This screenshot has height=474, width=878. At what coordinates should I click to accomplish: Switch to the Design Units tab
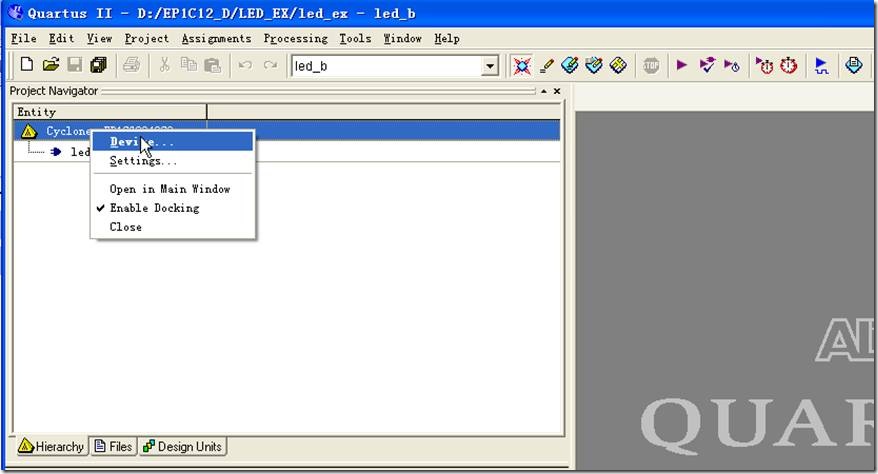click(x=182, y=447)
